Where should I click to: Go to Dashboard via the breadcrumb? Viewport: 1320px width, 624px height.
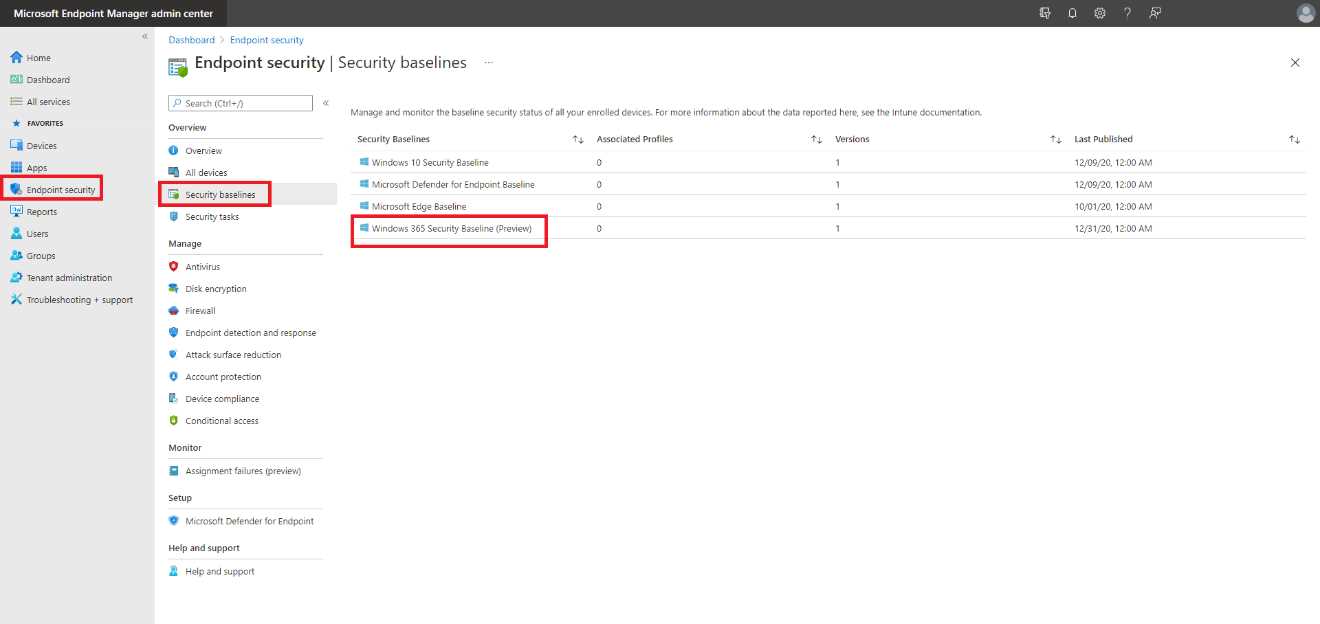point(191,39)
